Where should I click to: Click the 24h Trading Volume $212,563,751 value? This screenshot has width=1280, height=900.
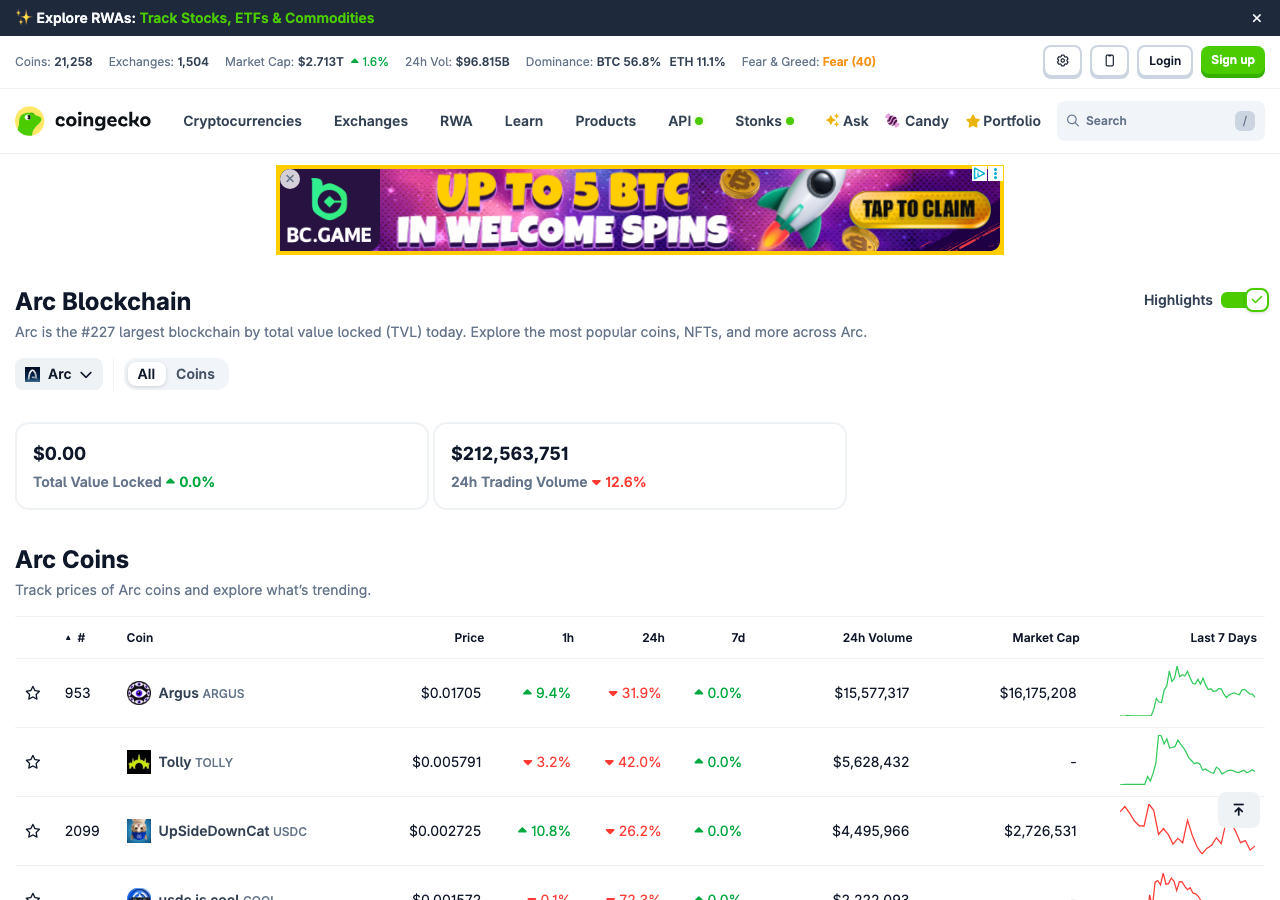coord(510,454)
